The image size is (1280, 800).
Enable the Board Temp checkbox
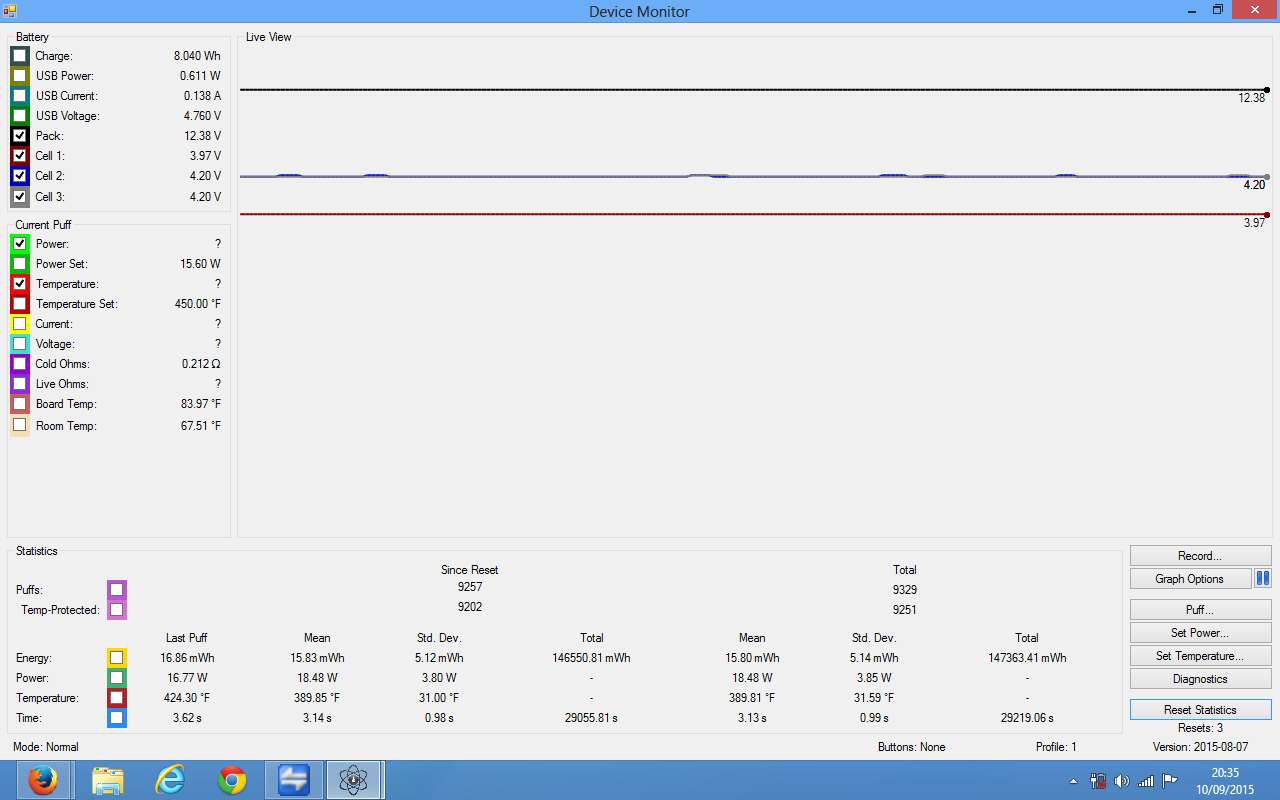click(20, 404)
